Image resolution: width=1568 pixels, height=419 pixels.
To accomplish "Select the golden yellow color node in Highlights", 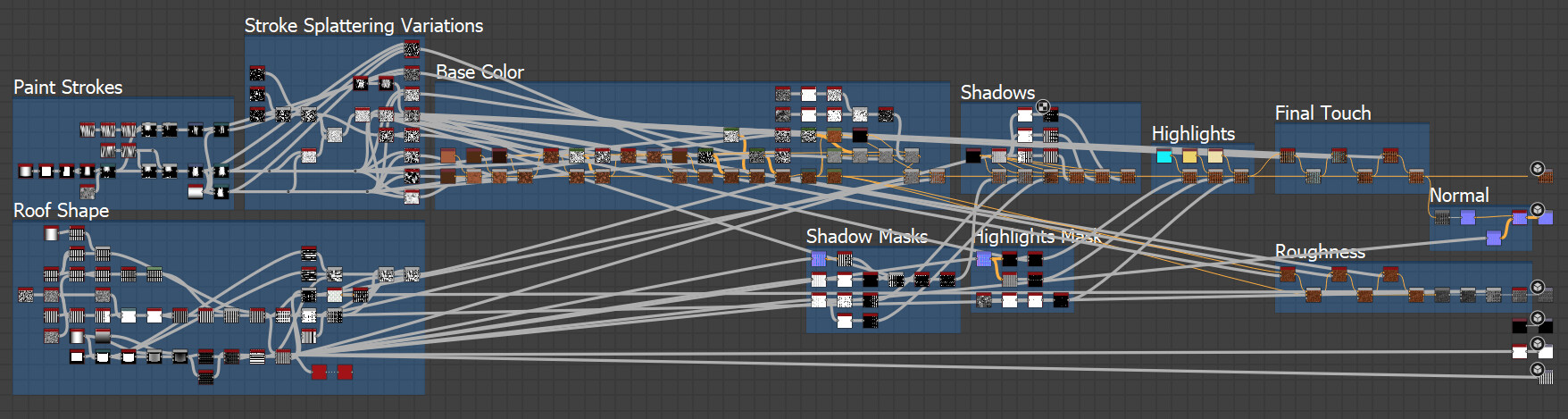I will pyautogui.click(x=1189, y=155).
